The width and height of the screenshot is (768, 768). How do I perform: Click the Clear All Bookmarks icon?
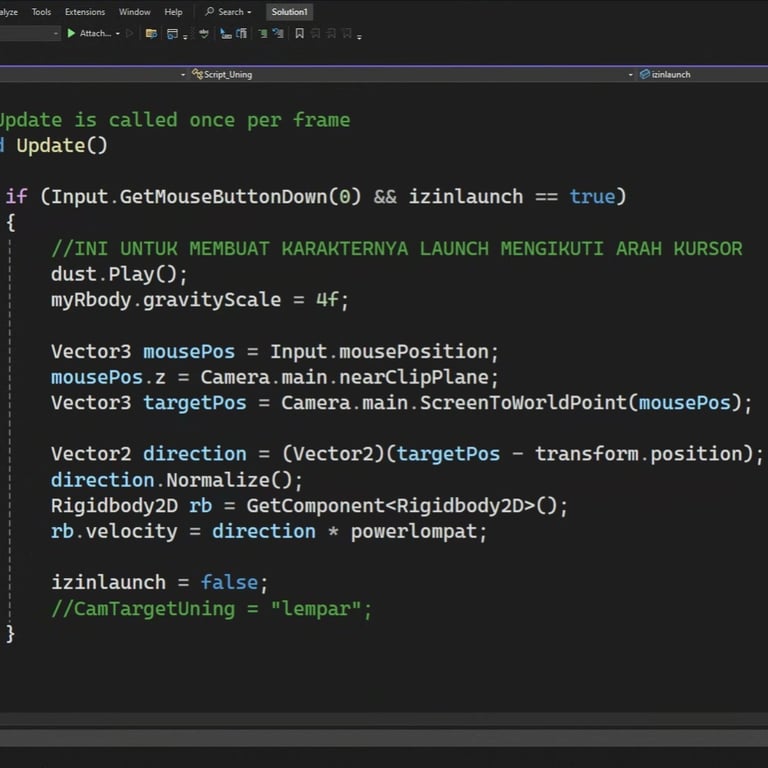(347, 33)
